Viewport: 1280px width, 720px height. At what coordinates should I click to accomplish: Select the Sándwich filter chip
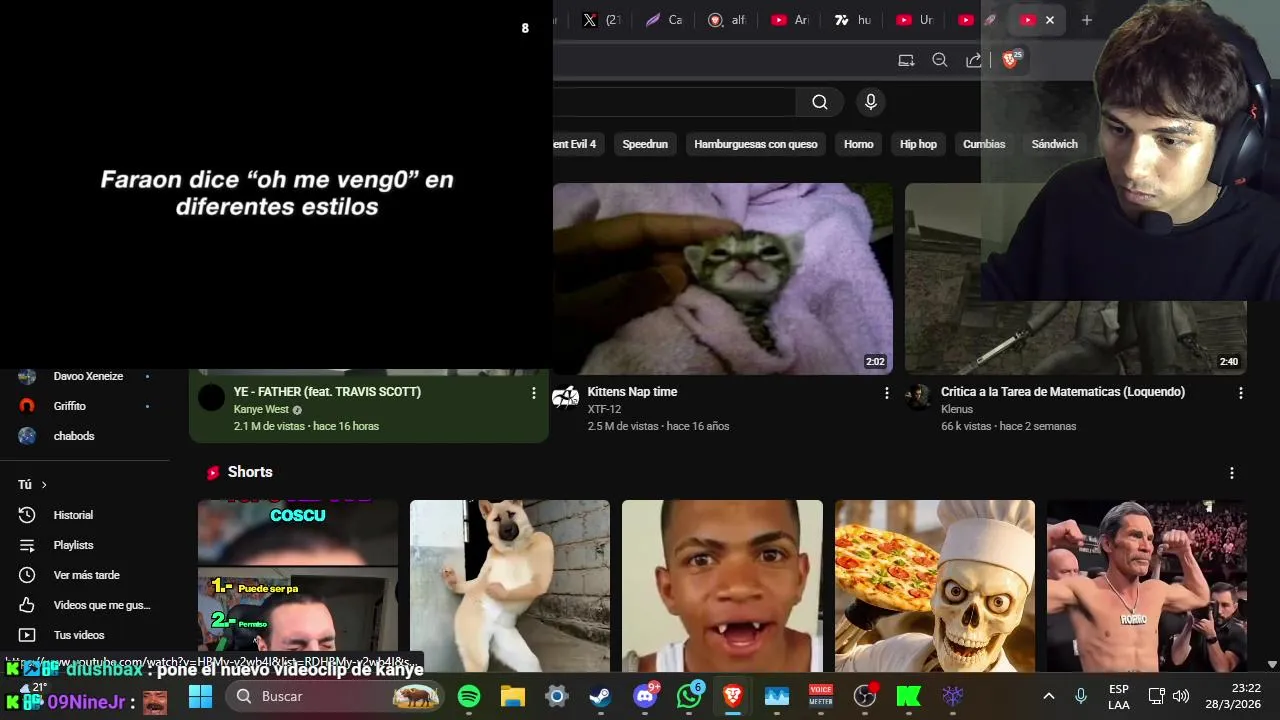1055,144
